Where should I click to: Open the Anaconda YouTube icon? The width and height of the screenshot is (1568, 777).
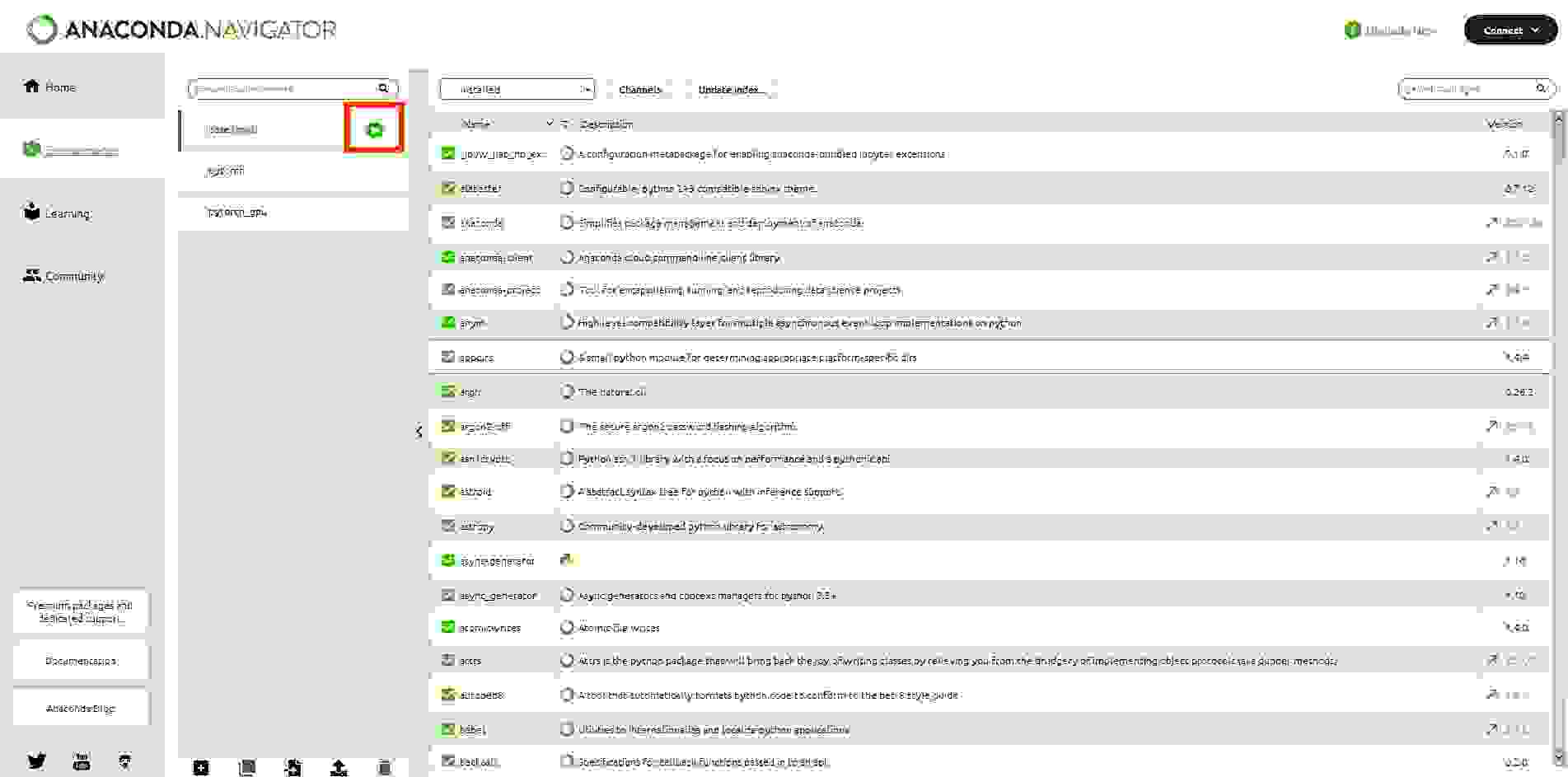(x=81, y=761)
